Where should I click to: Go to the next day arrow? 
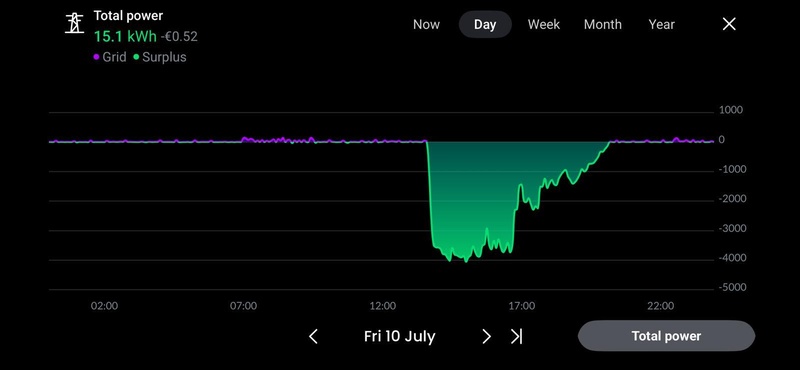pyautogui.click(x=486, y=336)
